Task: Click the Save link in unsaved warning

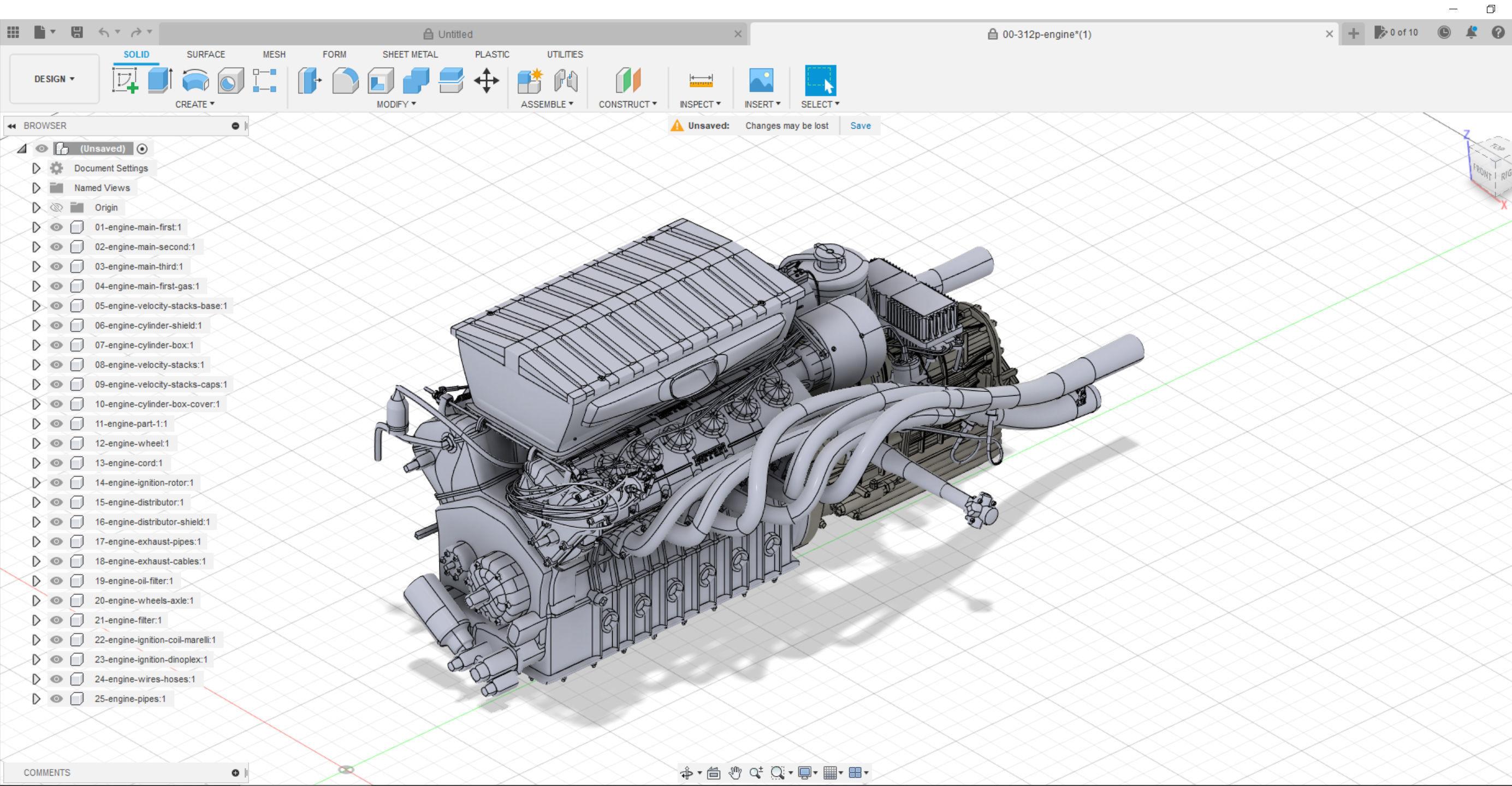Action: [860, 126]
